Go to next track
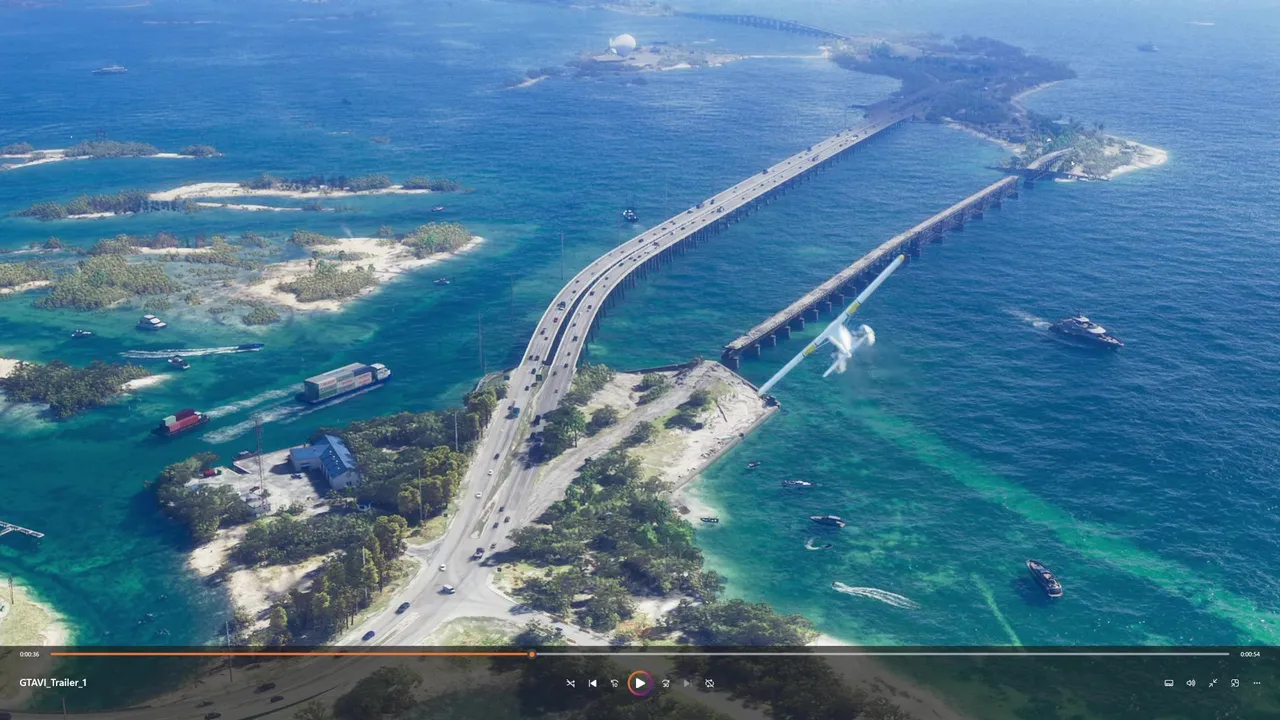 [x=687, y=683]
